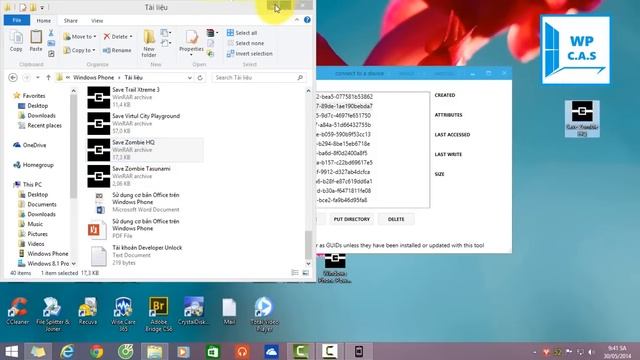Screen dimensions: 640x360
Task: Select Save Trail Xtreme 3 archive
Action: (144, 97)
